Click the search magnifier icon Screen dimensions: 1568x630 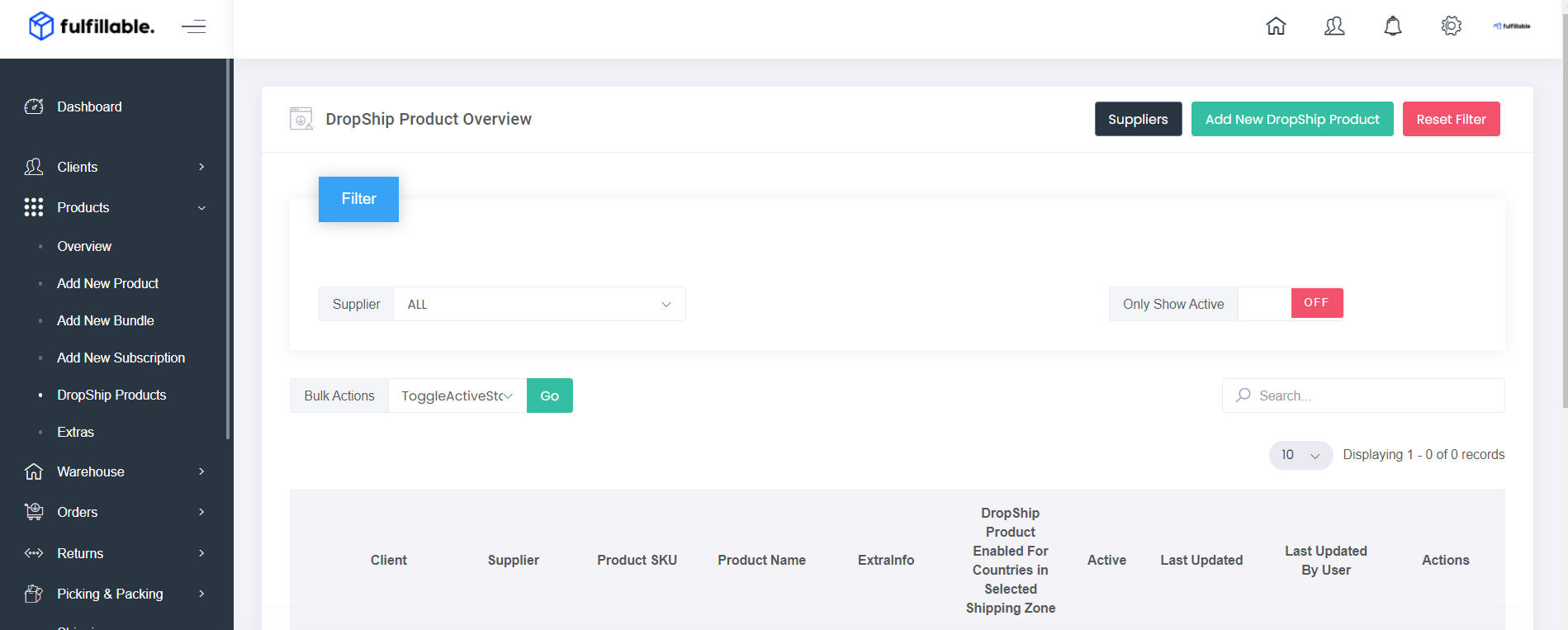[x=1243, y=396]
